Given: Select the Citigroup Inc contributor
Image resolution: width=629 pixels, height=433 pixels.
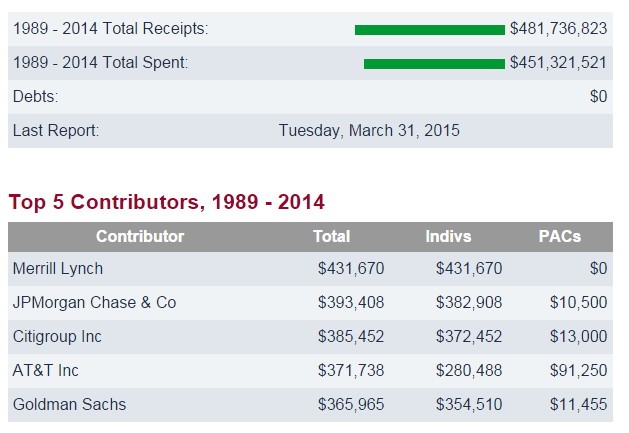Looking at the screenshot, I should point(57,336).
